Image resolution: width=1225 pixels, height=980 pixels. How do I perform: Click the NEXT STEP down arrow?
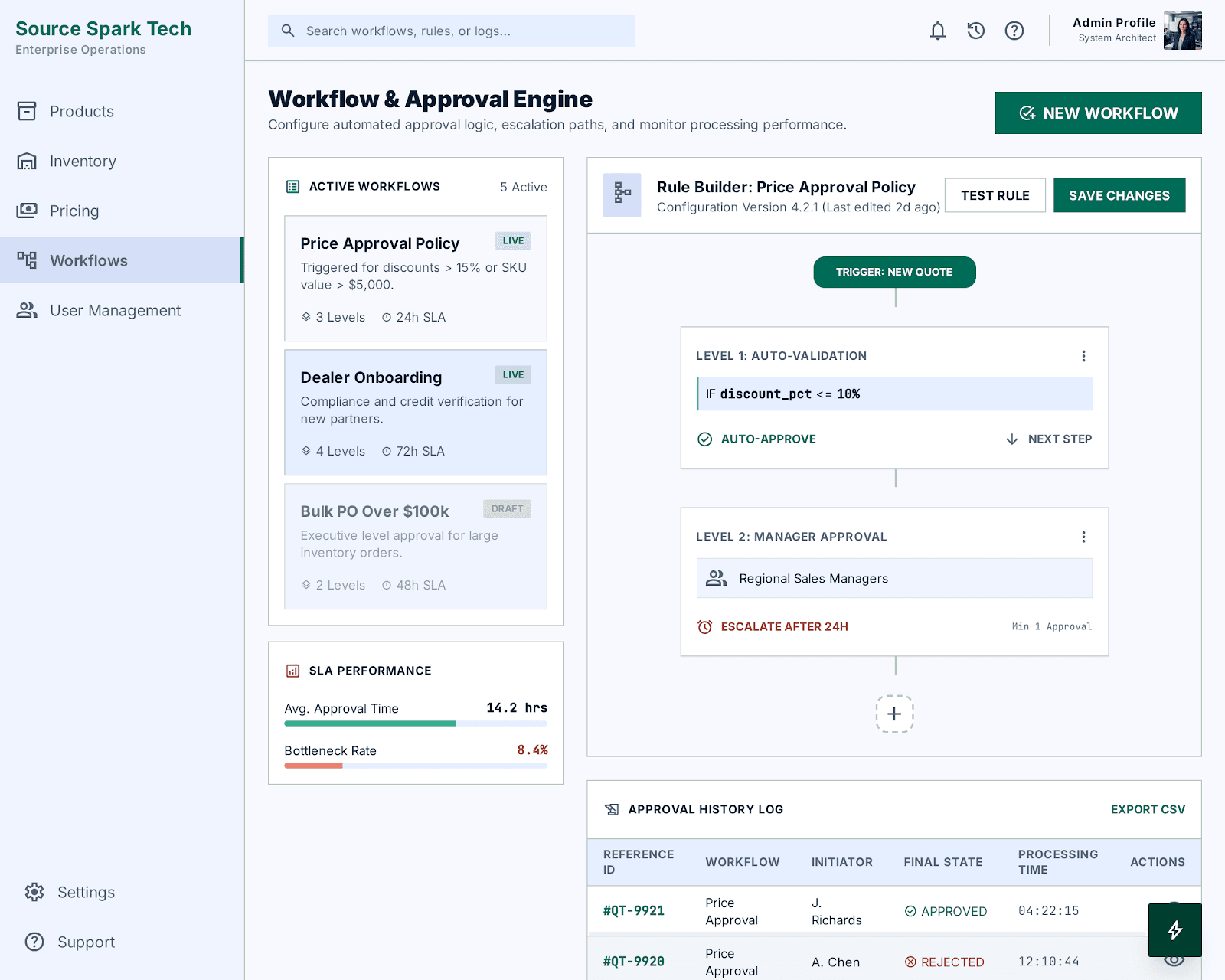coord(1012,439)
